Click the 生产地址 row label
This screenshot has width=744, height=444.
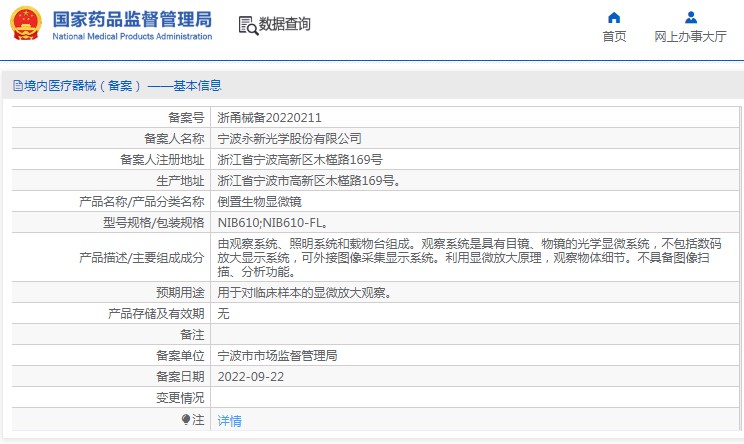tap(180, 181)
